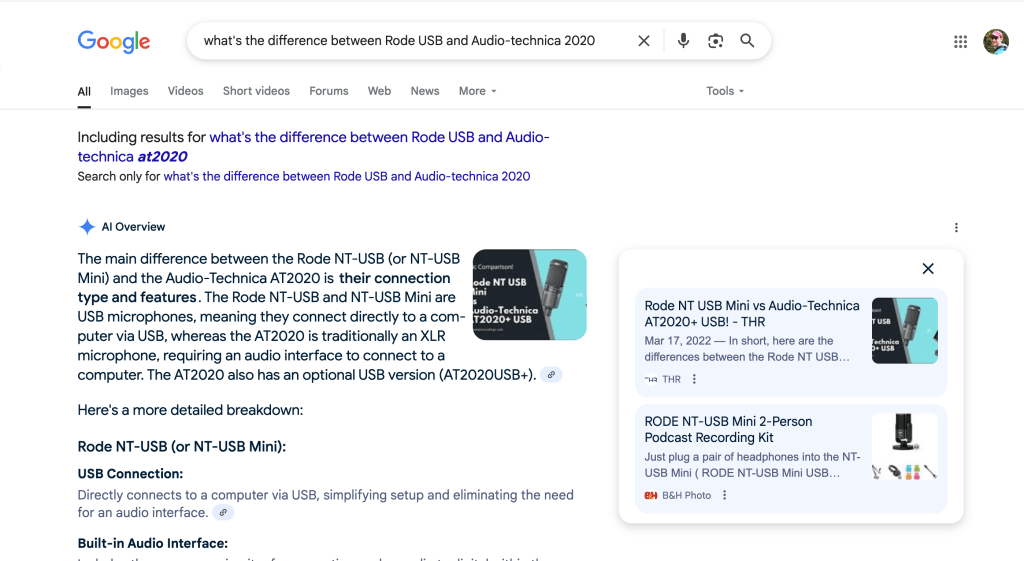Start voice search with microphone icon
Screen dimensions: 1024x561
(x=683, y=41)
